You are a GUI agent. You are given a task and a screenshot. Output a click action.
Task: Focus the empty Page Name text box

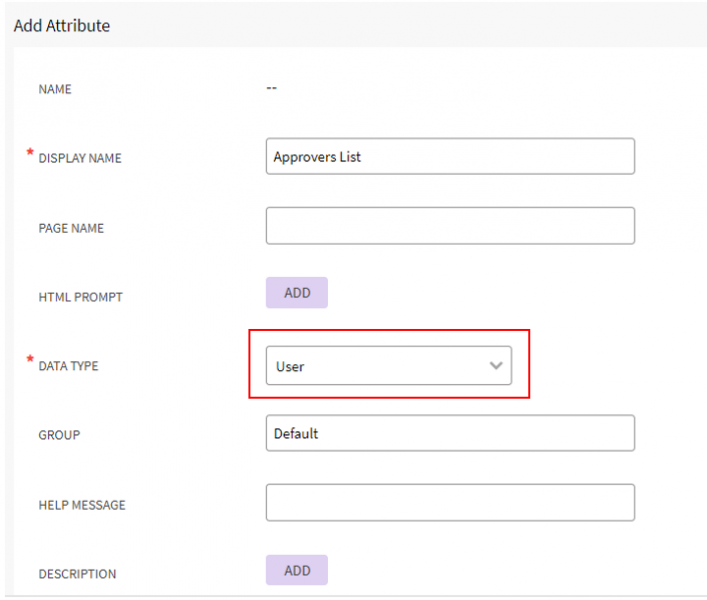[x=450, y=226]
